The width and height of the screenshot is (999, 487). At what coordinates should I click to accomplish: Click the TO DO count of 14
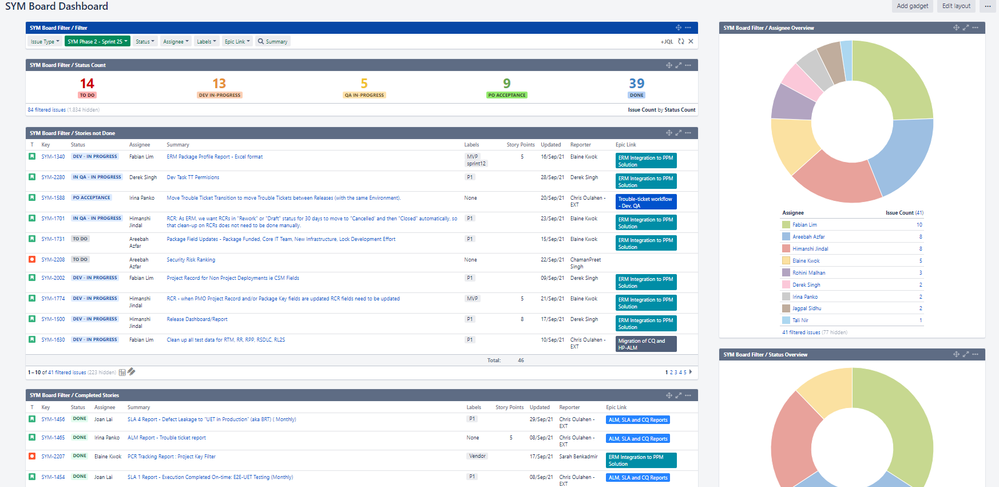[87, 84]
